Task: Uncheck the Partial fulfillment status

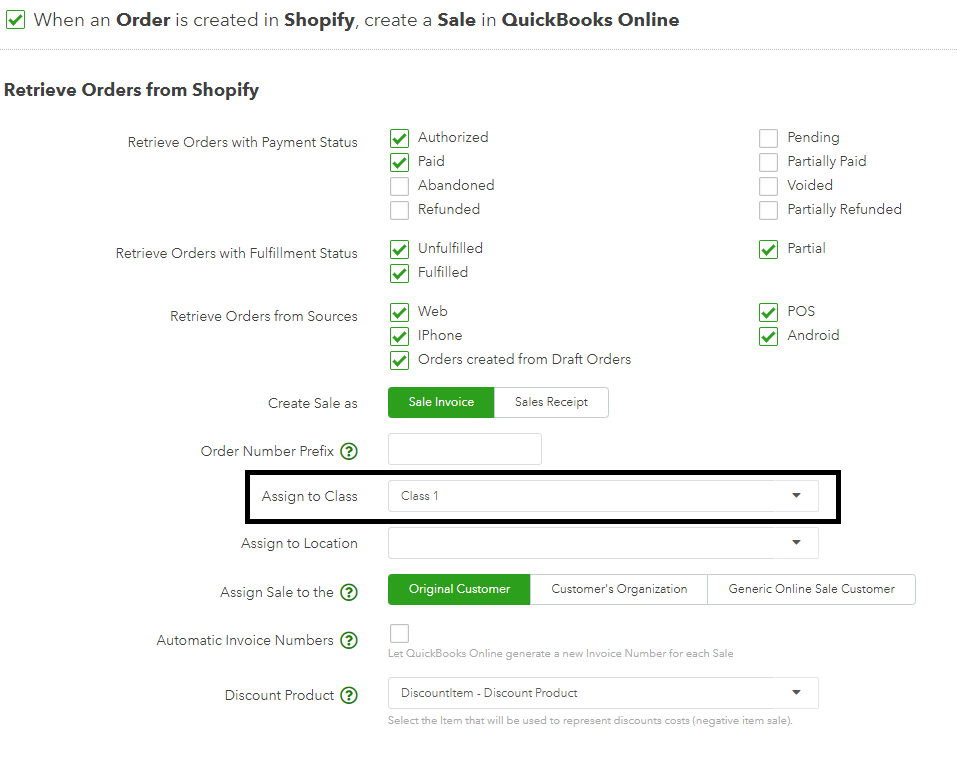Action: (768, 248)
